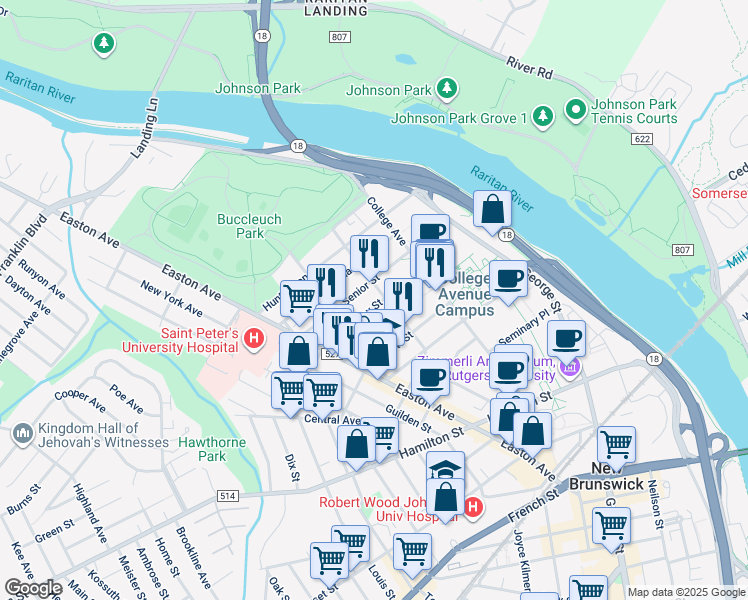The image size is (748, 600).
Task: Click the tree park icon above Raritan River
Action: pyautogui.click(x=104, y=44)
